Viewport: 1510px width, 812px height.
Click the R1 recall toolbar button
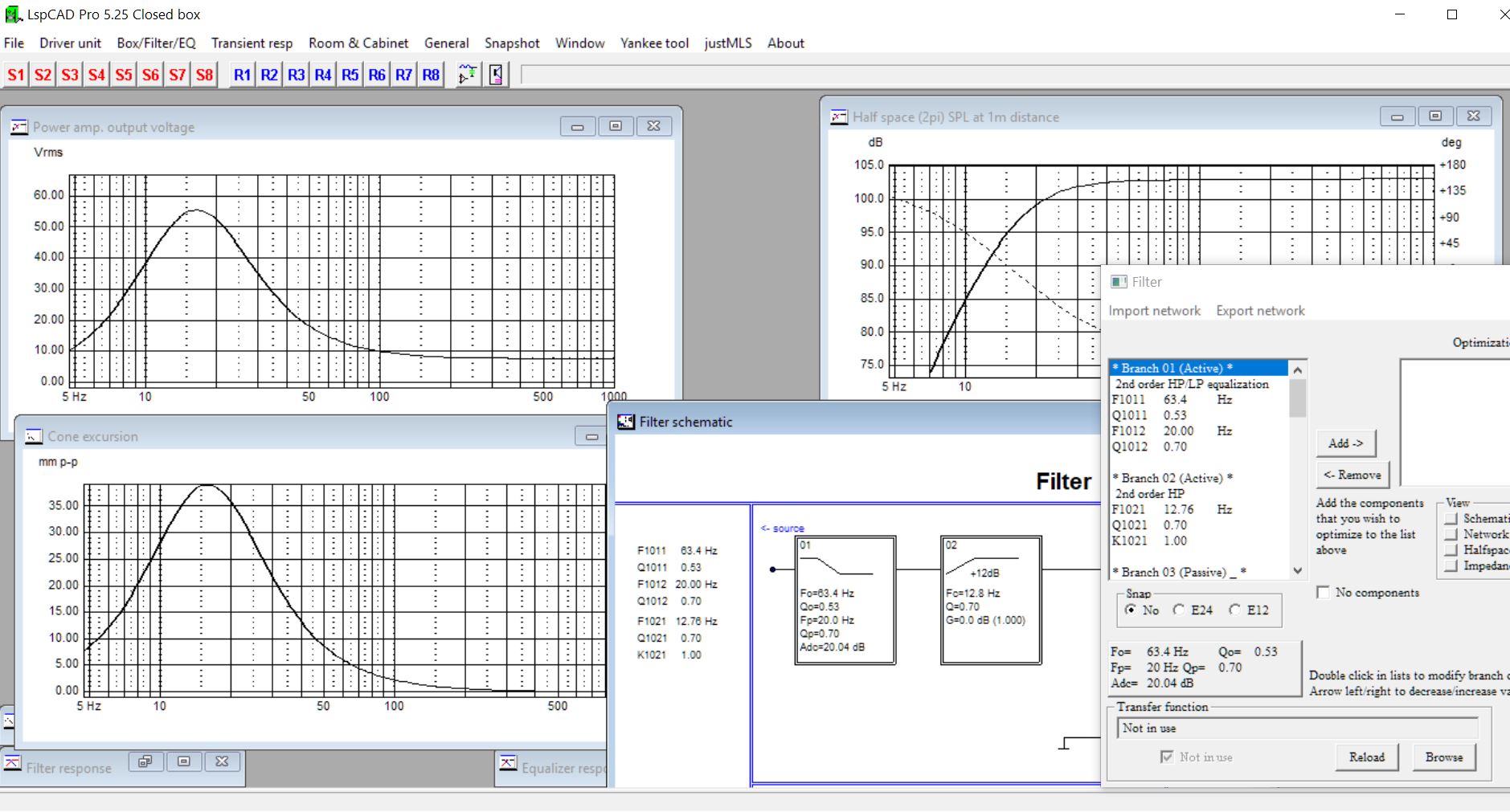(x=242, y=75)
